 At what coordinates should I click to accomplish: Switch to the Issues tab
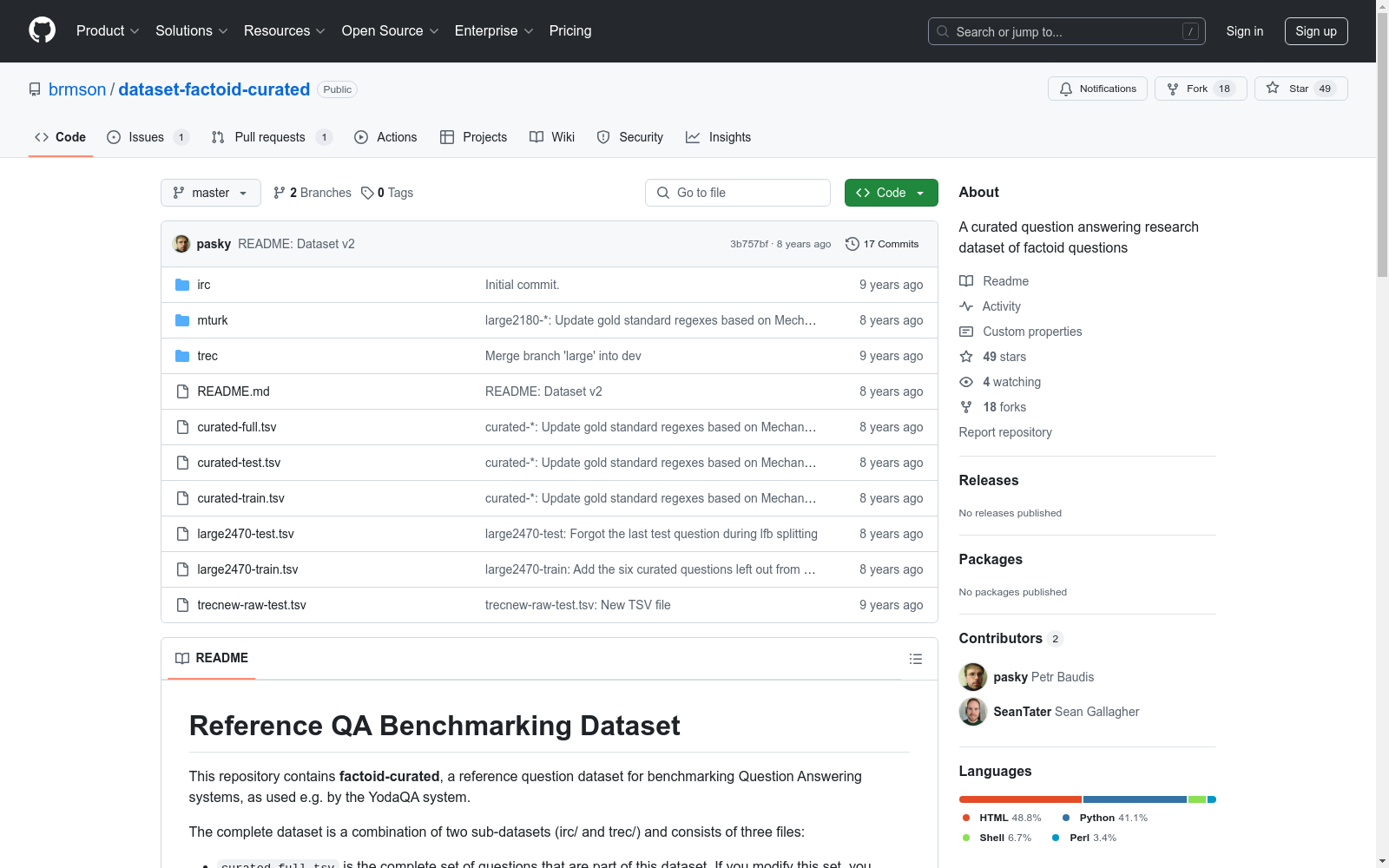[148, 137]
